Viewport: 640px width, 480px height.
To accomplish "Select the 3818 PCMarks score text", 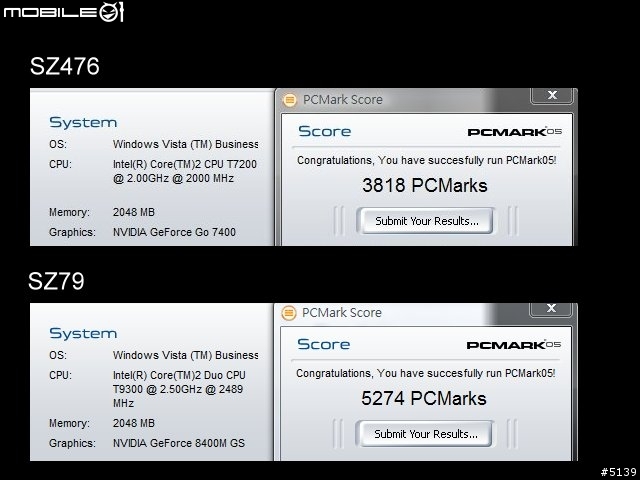I will click(x=424, y=185).
